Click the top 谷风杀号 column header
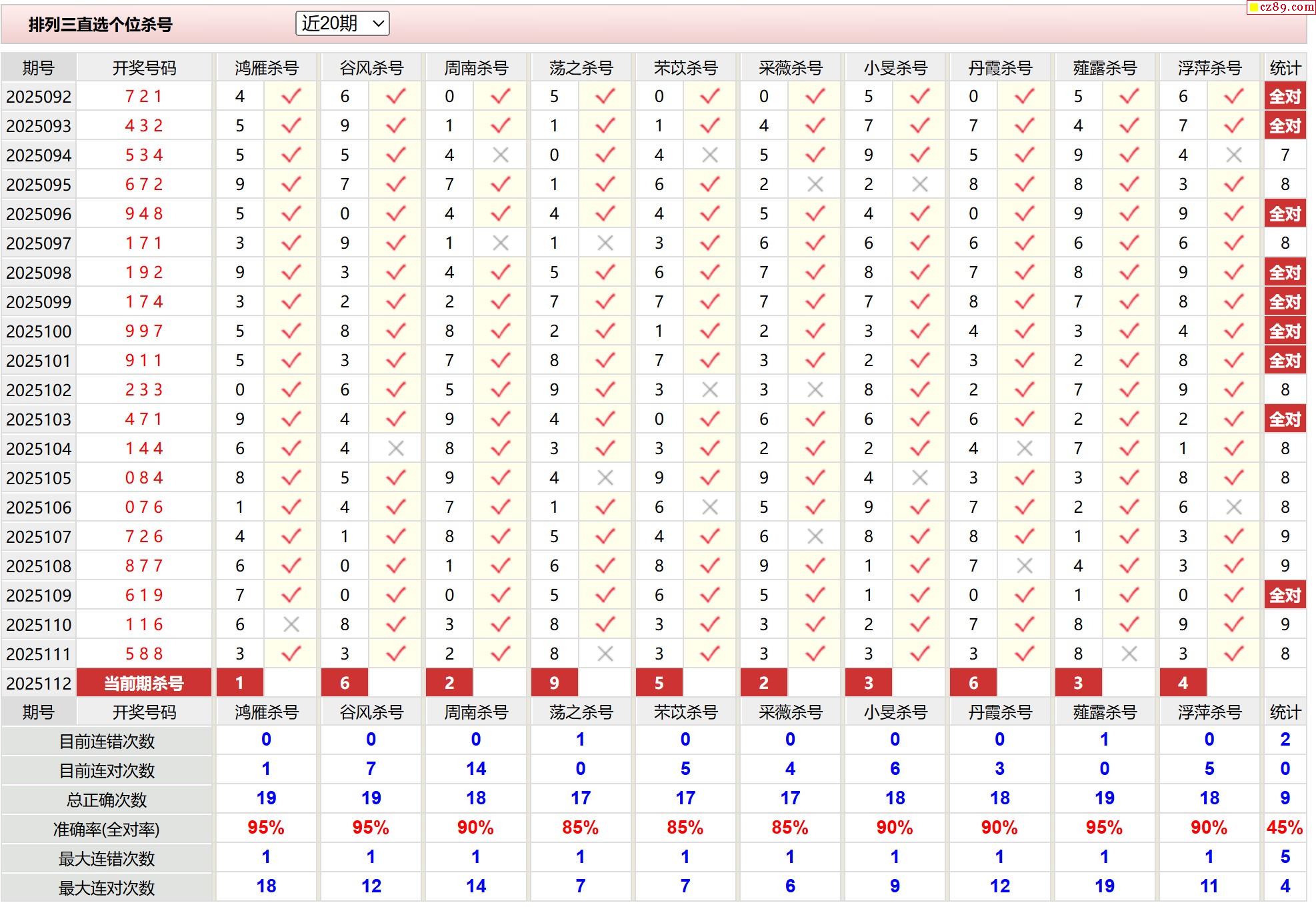1316x909 pixels. pos(371,68)
